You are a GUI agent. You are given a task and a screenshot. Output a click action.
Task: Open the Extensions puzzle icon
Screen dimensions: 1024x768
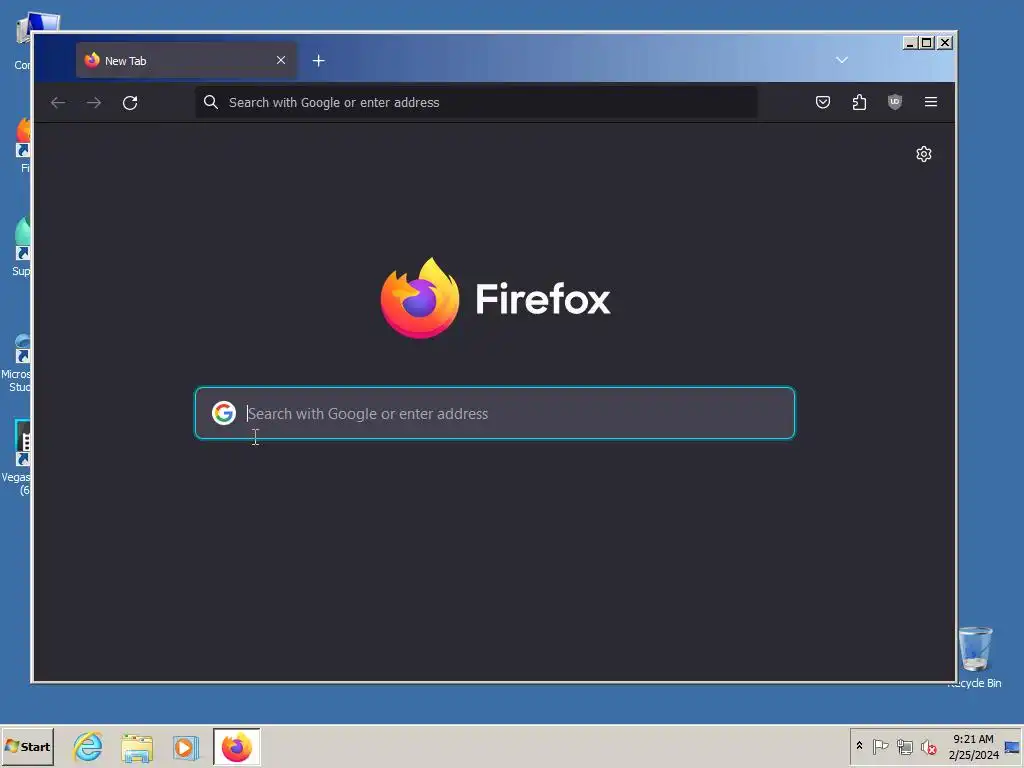click(x=859, y=102)
